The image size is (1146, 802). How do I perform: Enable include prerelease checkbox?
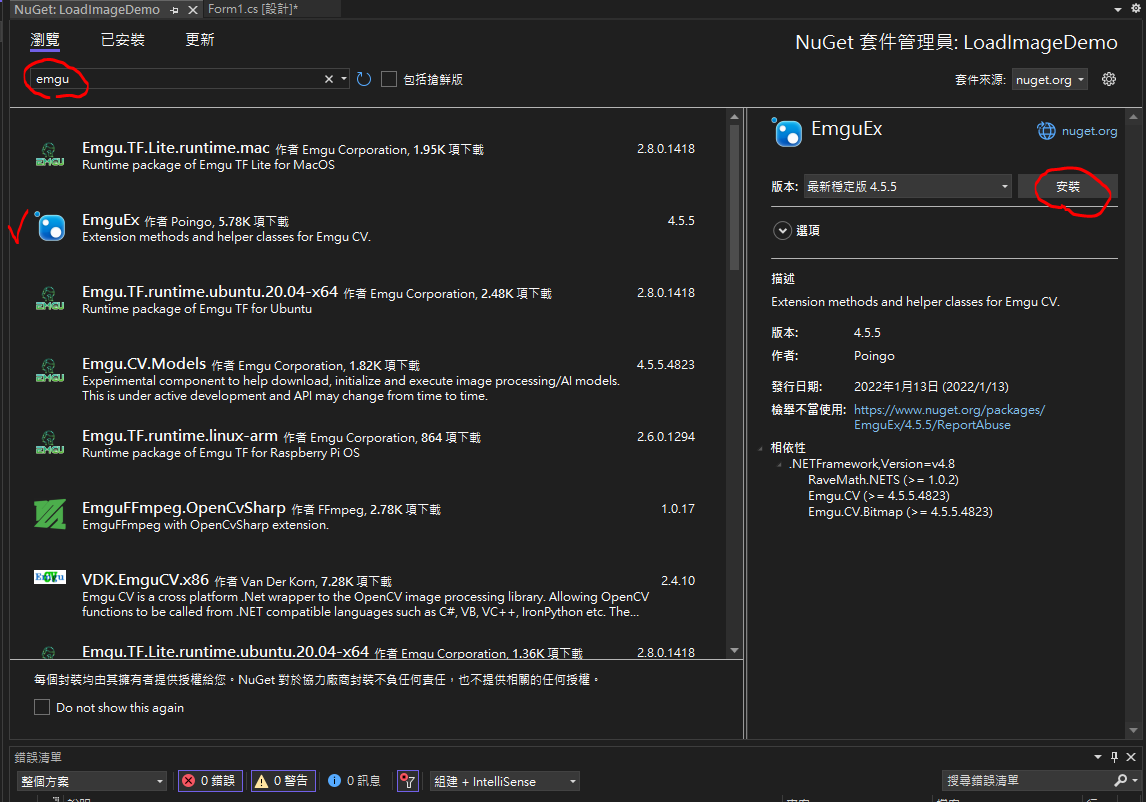389,79
